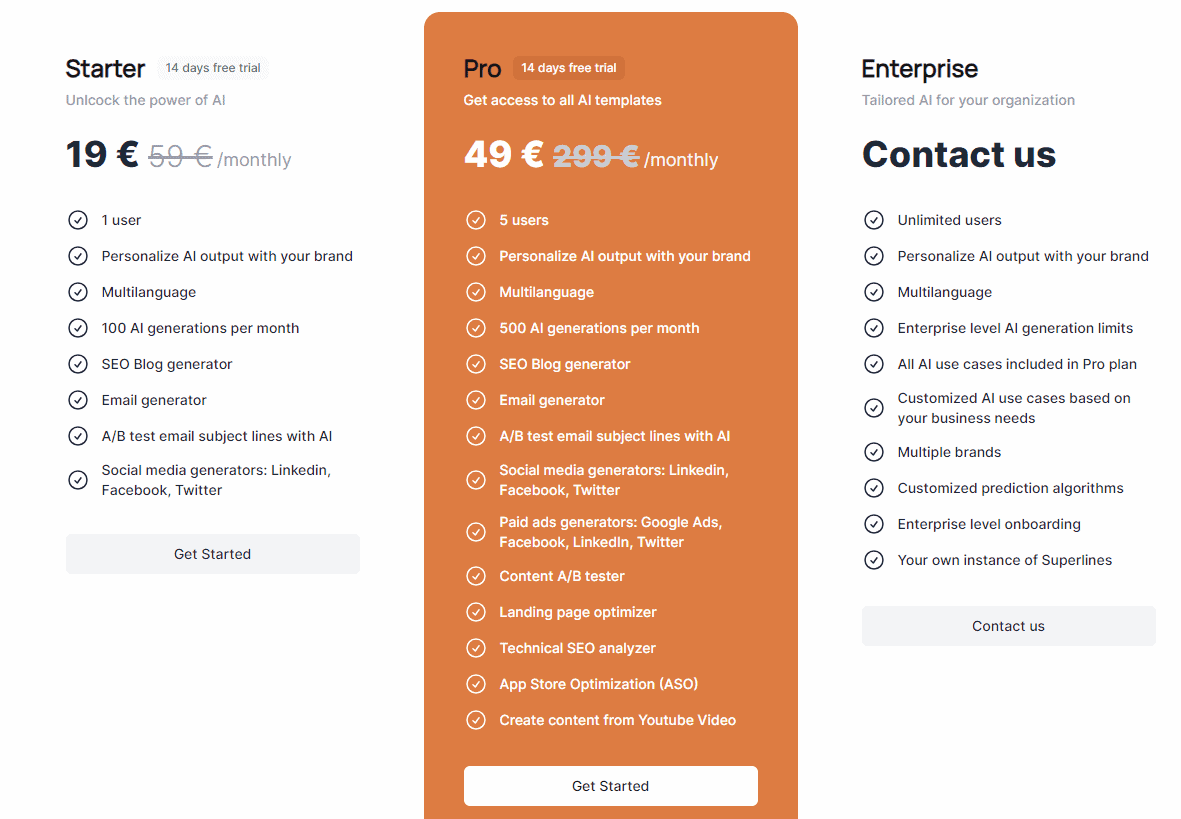The image size is (1181, 819).
Task: Select the checkmark next to "Customized prediction algorithms"
Action: (x=874, y=488)
